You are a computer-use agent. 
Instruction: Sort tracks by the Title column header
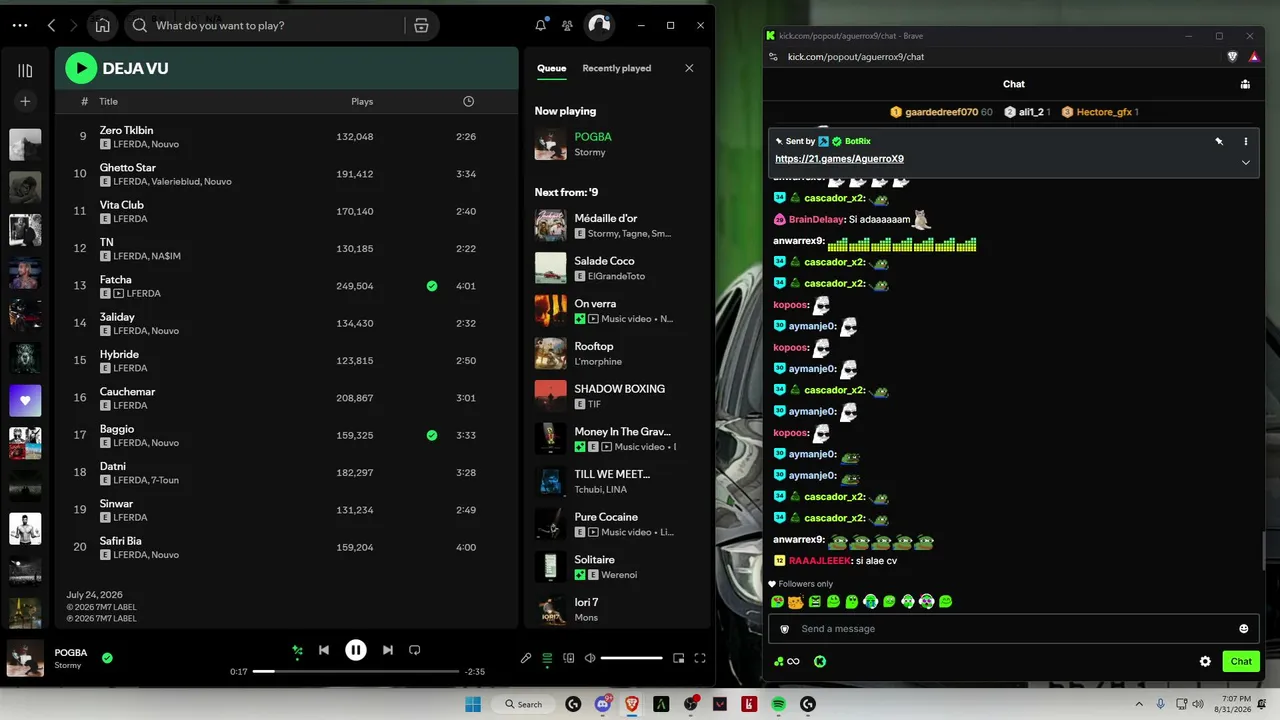coord(109,101)
